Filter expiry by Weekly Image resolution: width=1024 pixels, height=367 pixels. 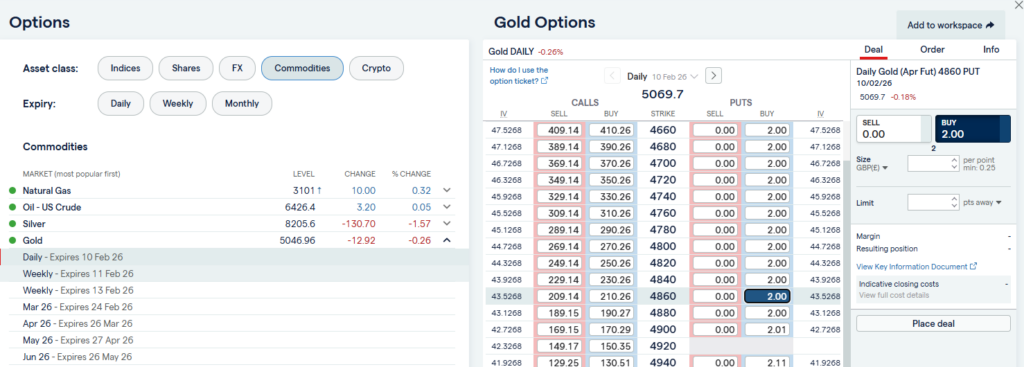(178, 103)
